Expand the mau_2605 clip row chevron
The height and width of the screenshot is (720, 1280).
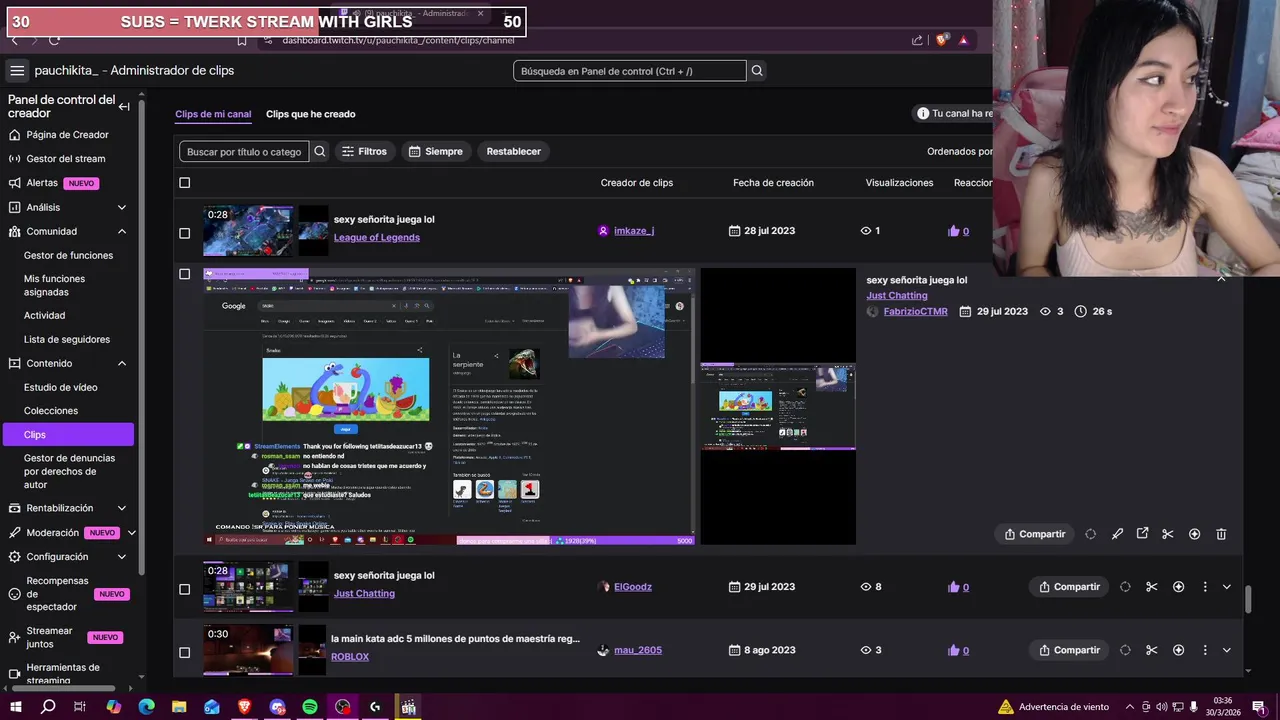point(1227,650)
